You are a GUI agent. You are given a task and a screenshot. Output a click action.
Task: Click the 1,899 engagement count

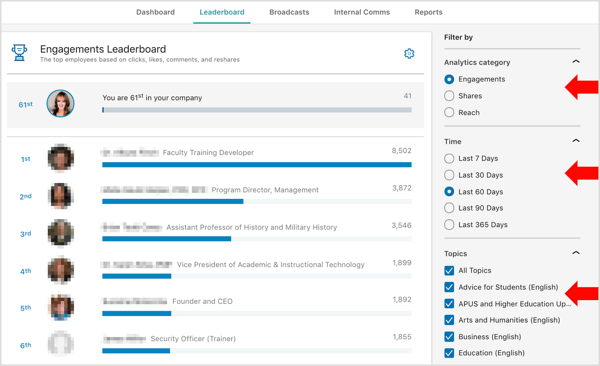click(402, 263)
